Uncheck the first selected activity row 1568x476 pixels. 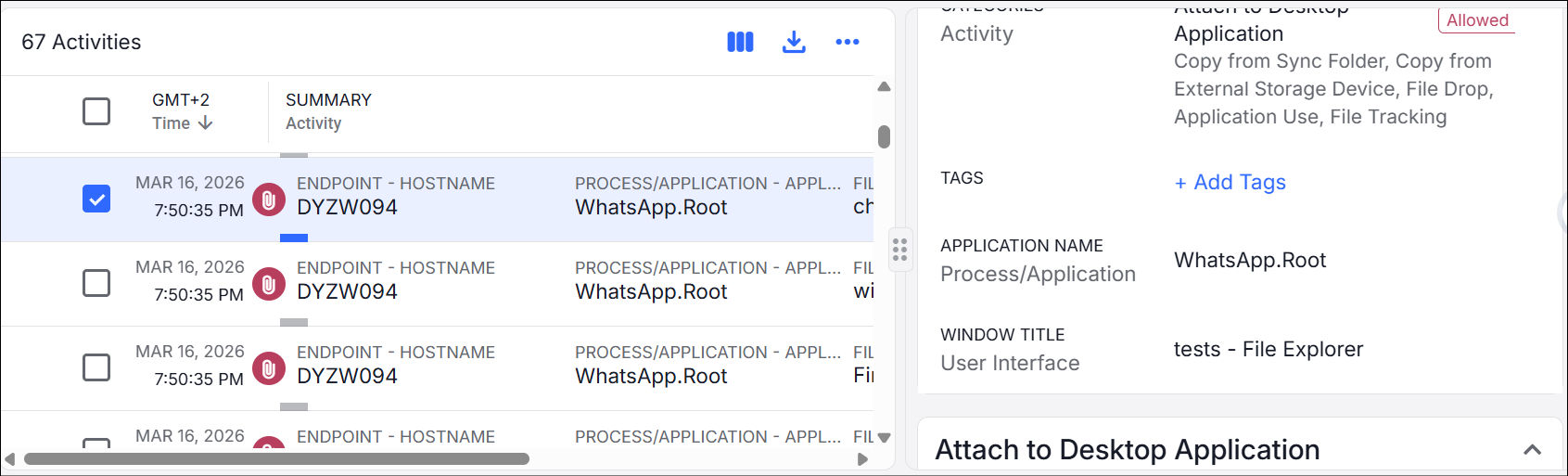[x=96, y=199]
